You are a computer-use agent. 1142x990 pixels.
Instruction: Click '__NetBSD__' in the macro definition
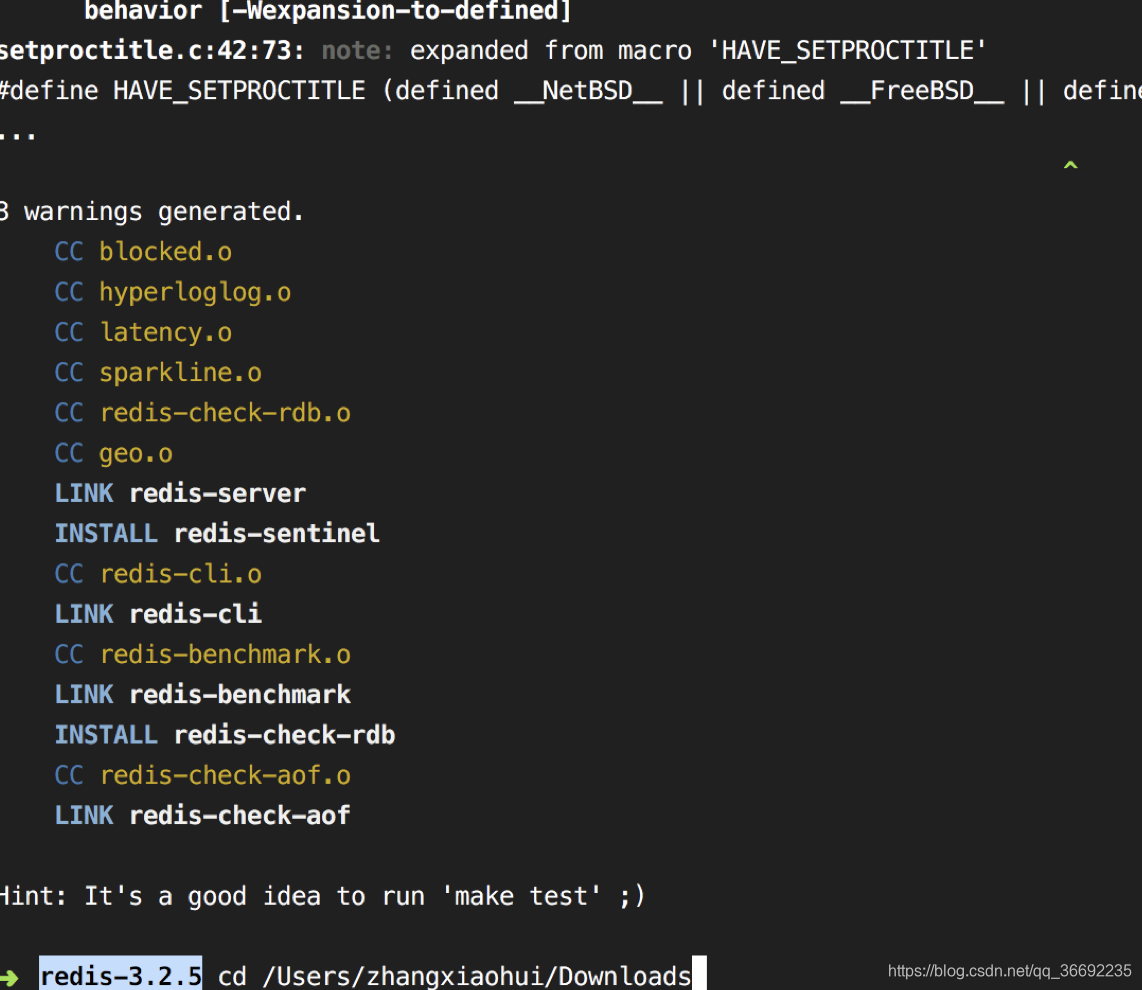[x=588, y=91]
